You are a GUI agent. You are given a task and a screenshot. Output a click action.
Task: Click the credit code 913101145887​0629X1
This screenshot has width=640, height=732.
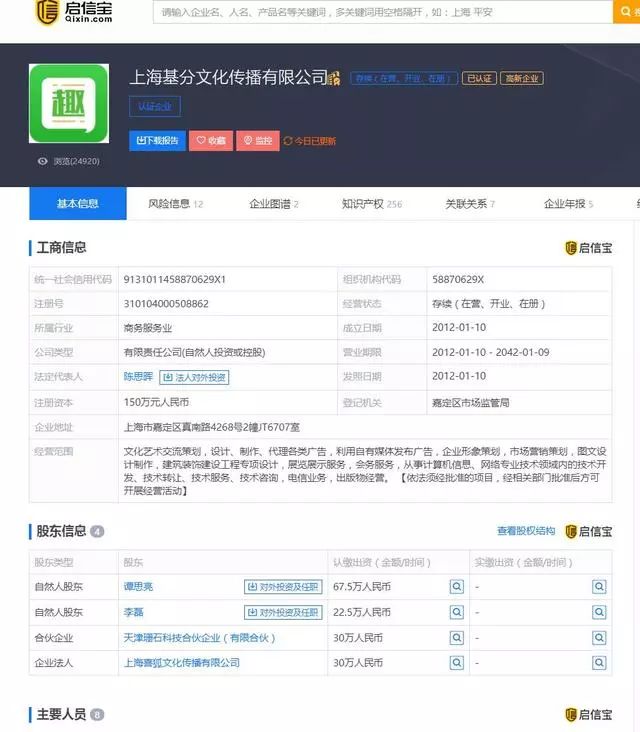(175, 279)
